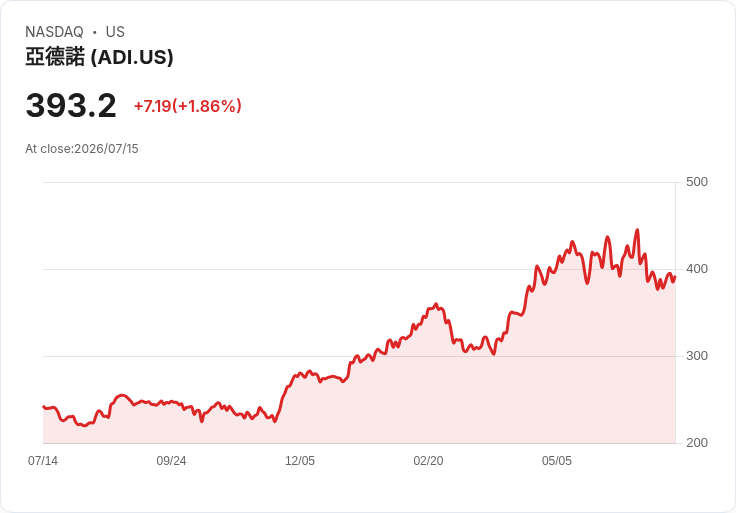Click the 02/20 date label on x-axis

[x=428, y=461]
